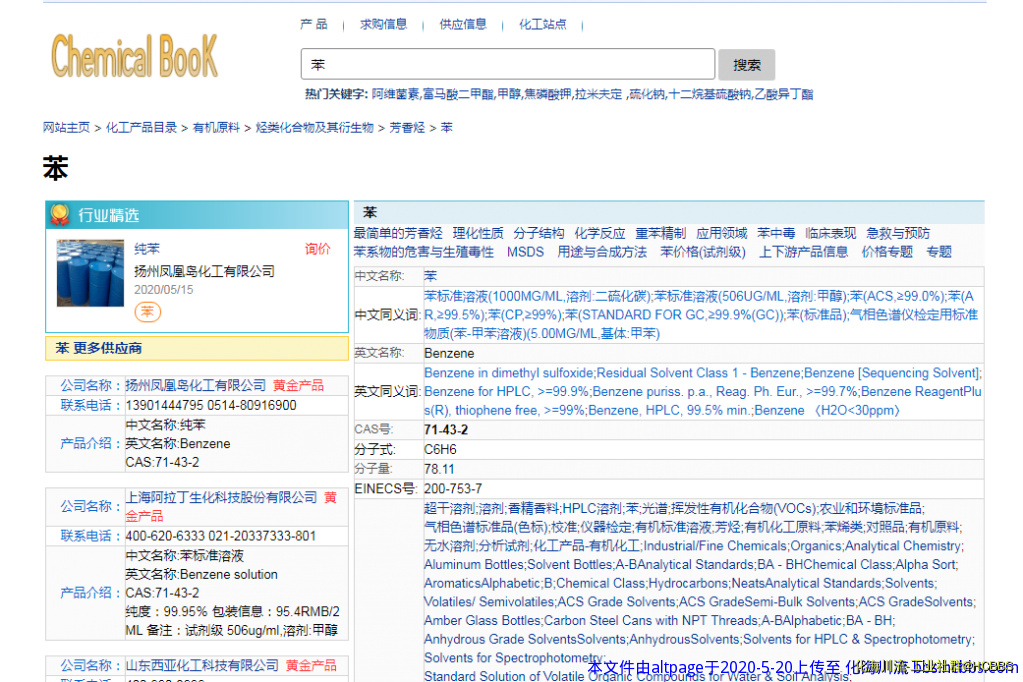
Task: Click the 询价 inquiry link
Action: (317, 249)
